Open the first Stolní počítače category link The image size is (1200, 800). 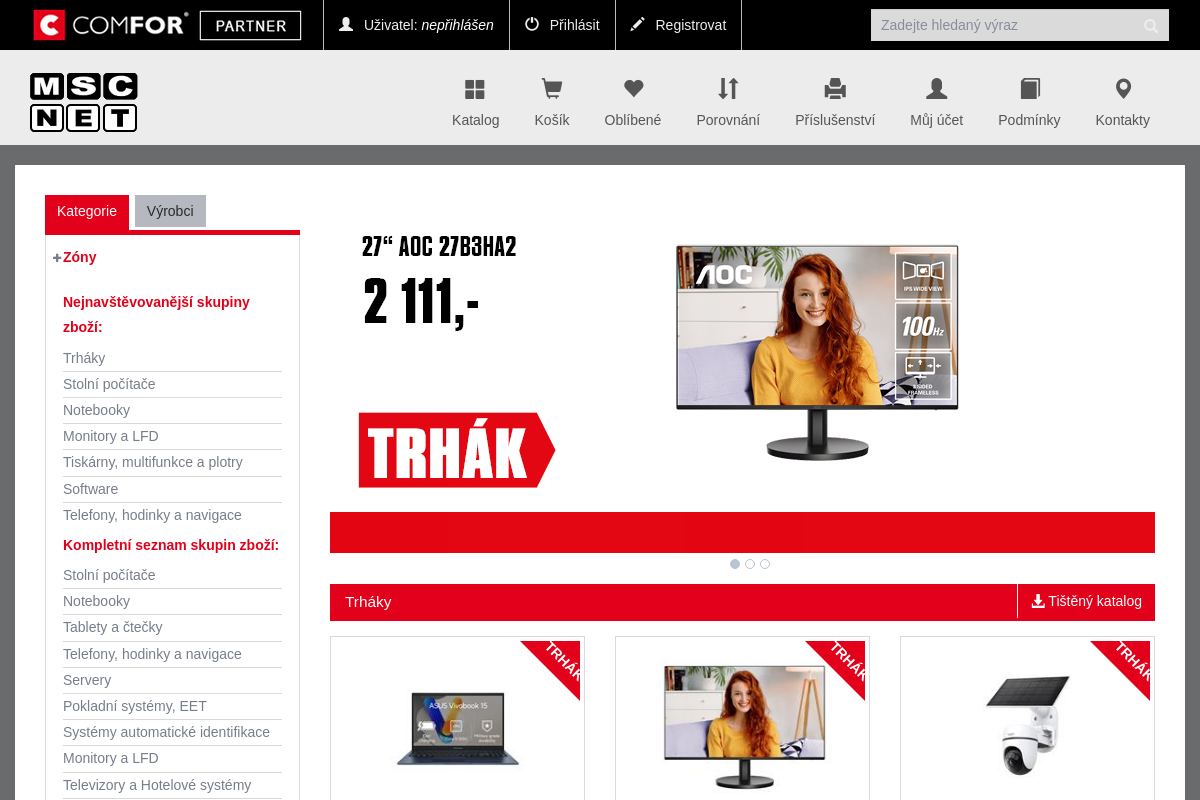pos(109,384)
